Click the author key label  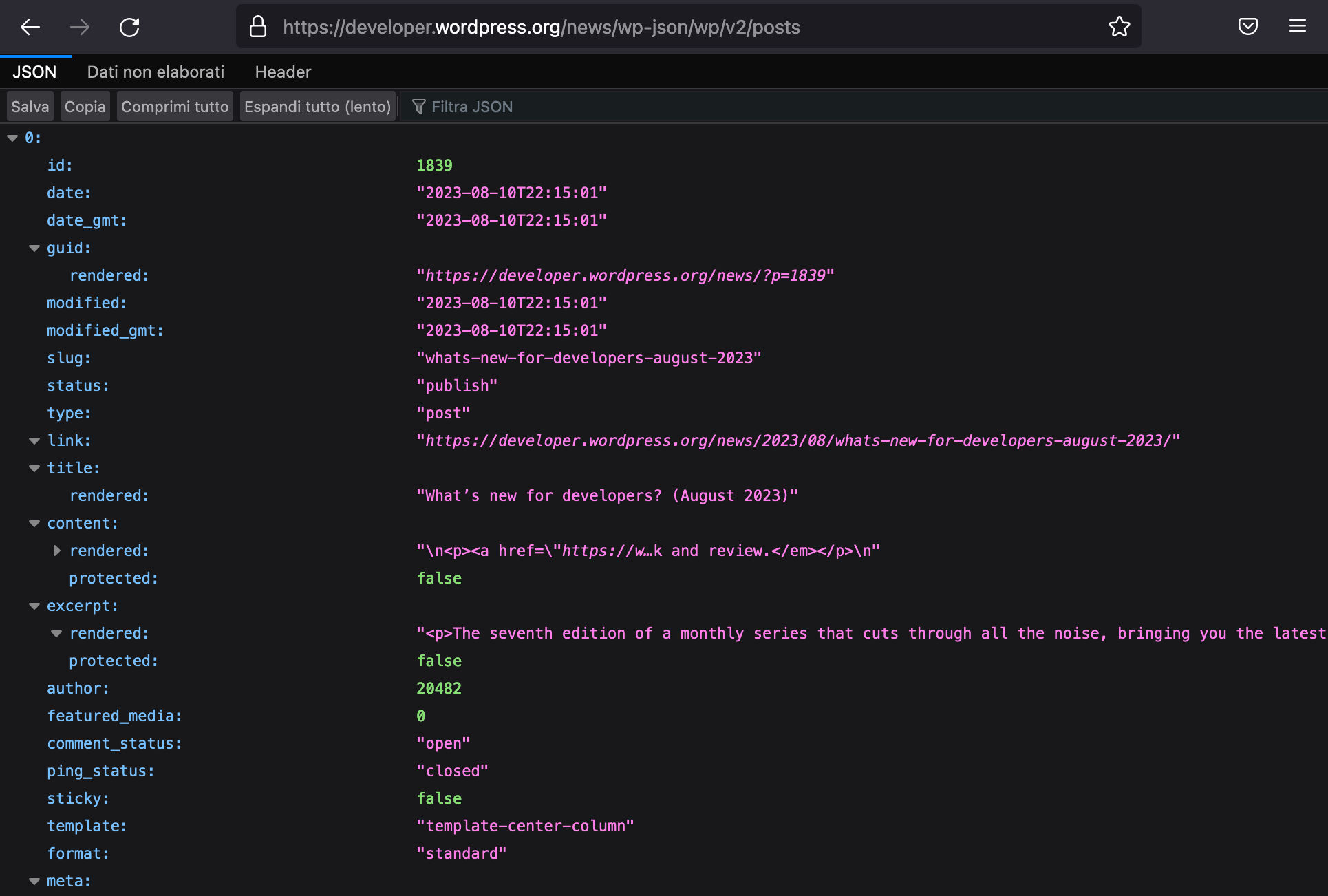point(78,688)
